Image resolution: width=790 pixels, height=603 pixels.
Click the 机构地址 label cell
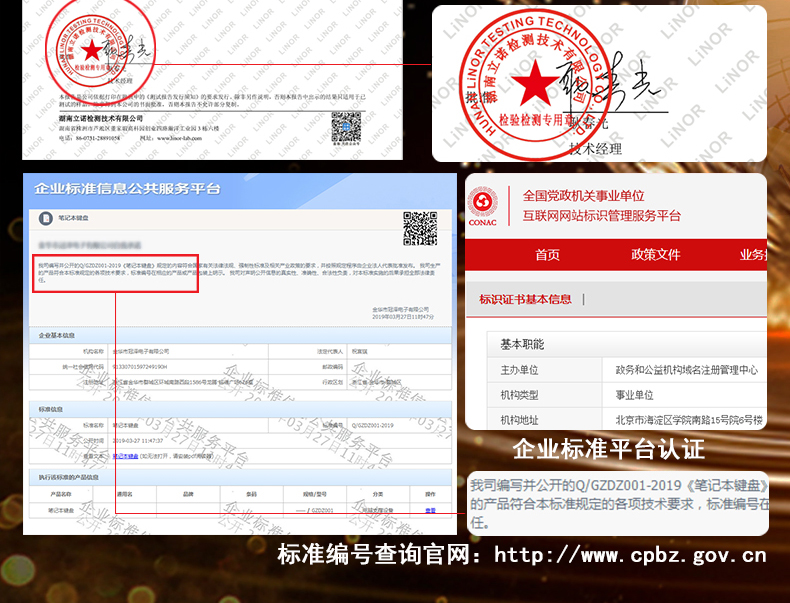[545, 419]
